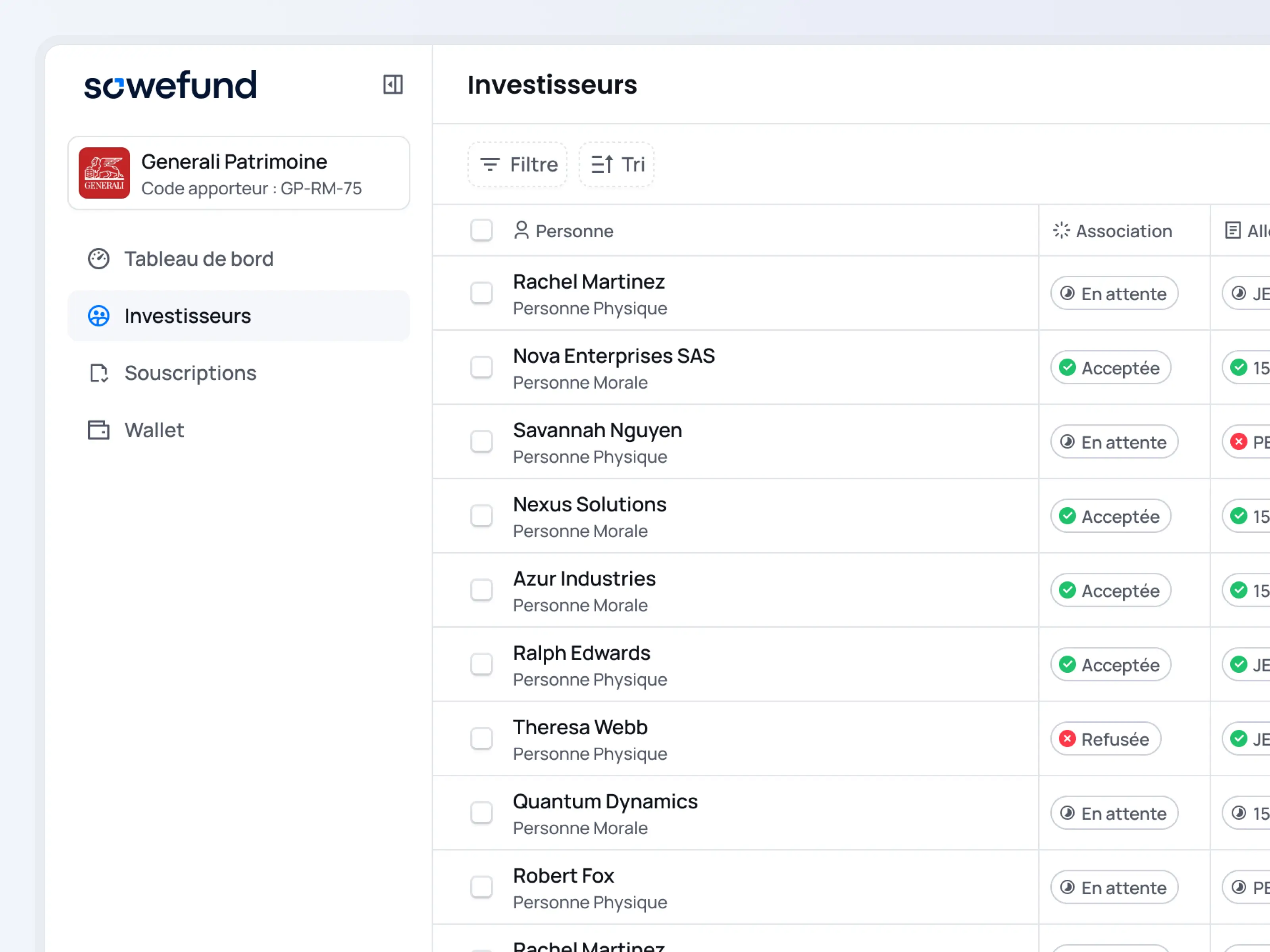Check the Quantum Dynamics checkbox
Screen dimensions: 1270x952
[482, 813]
